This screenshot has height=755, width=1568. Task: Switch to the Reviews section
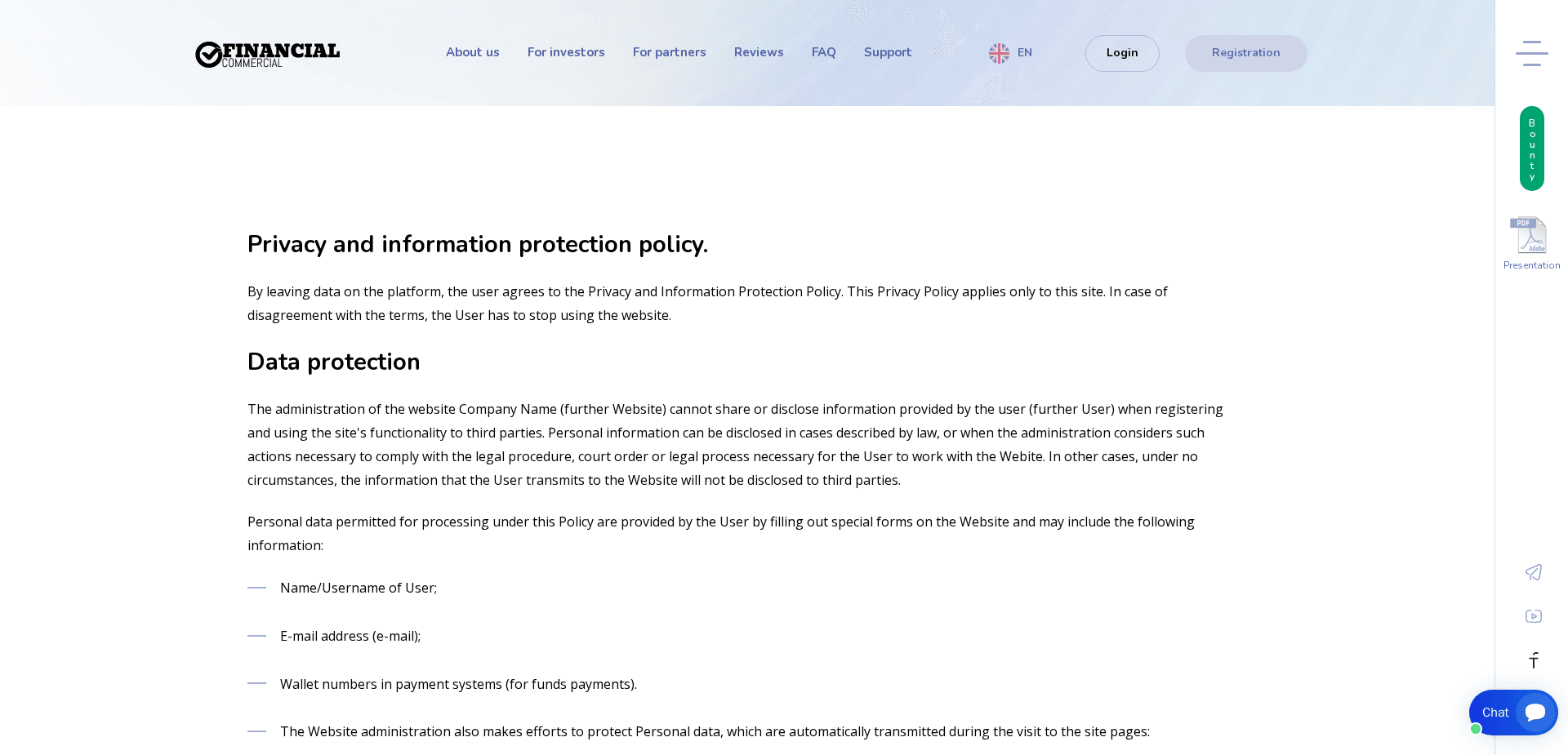point(758,52)
